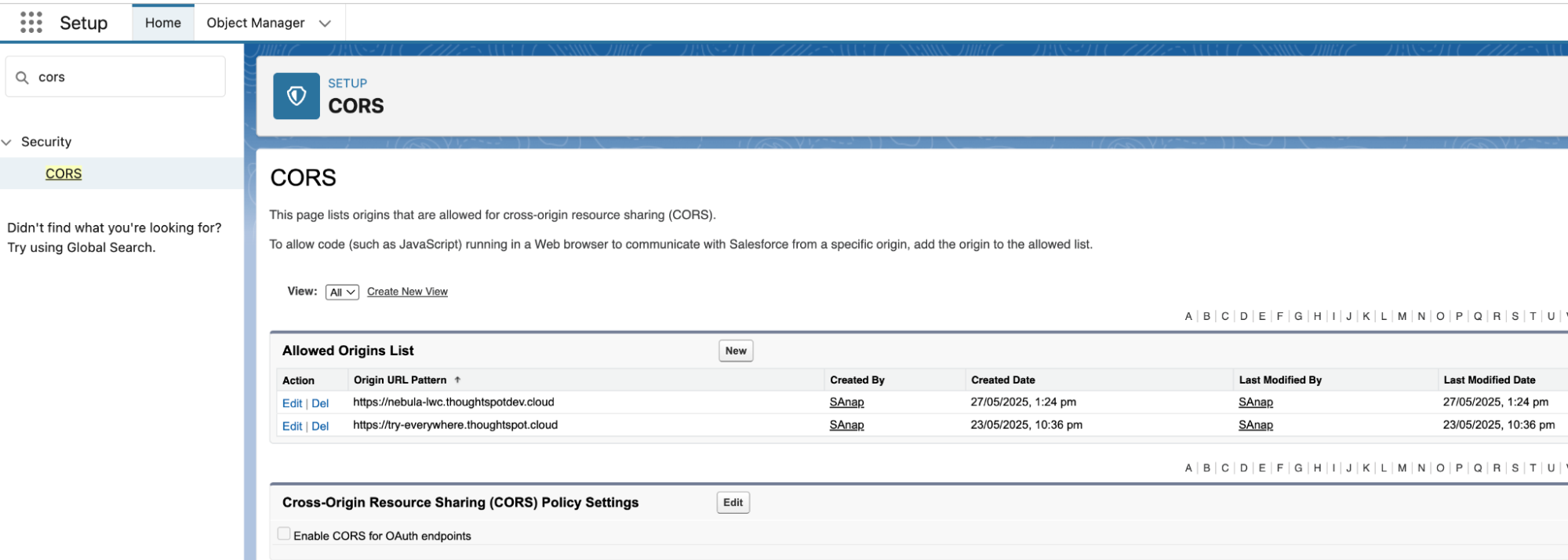The height and width of the screenshot is (560, 1568).
Task: Open the Create New View link
Action: point(407,292)
